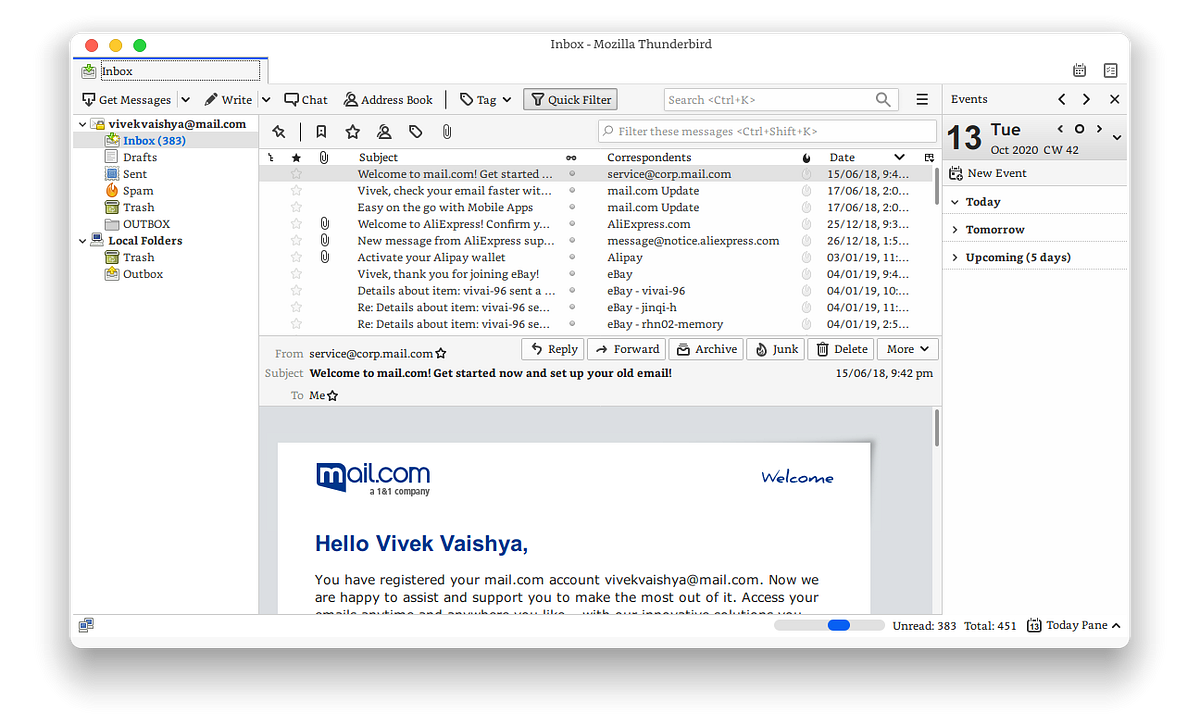Viewport: 1200px width, 728px height.
Task: Open the Address Book
Action: pyautogui.click(x=388, y=99)
